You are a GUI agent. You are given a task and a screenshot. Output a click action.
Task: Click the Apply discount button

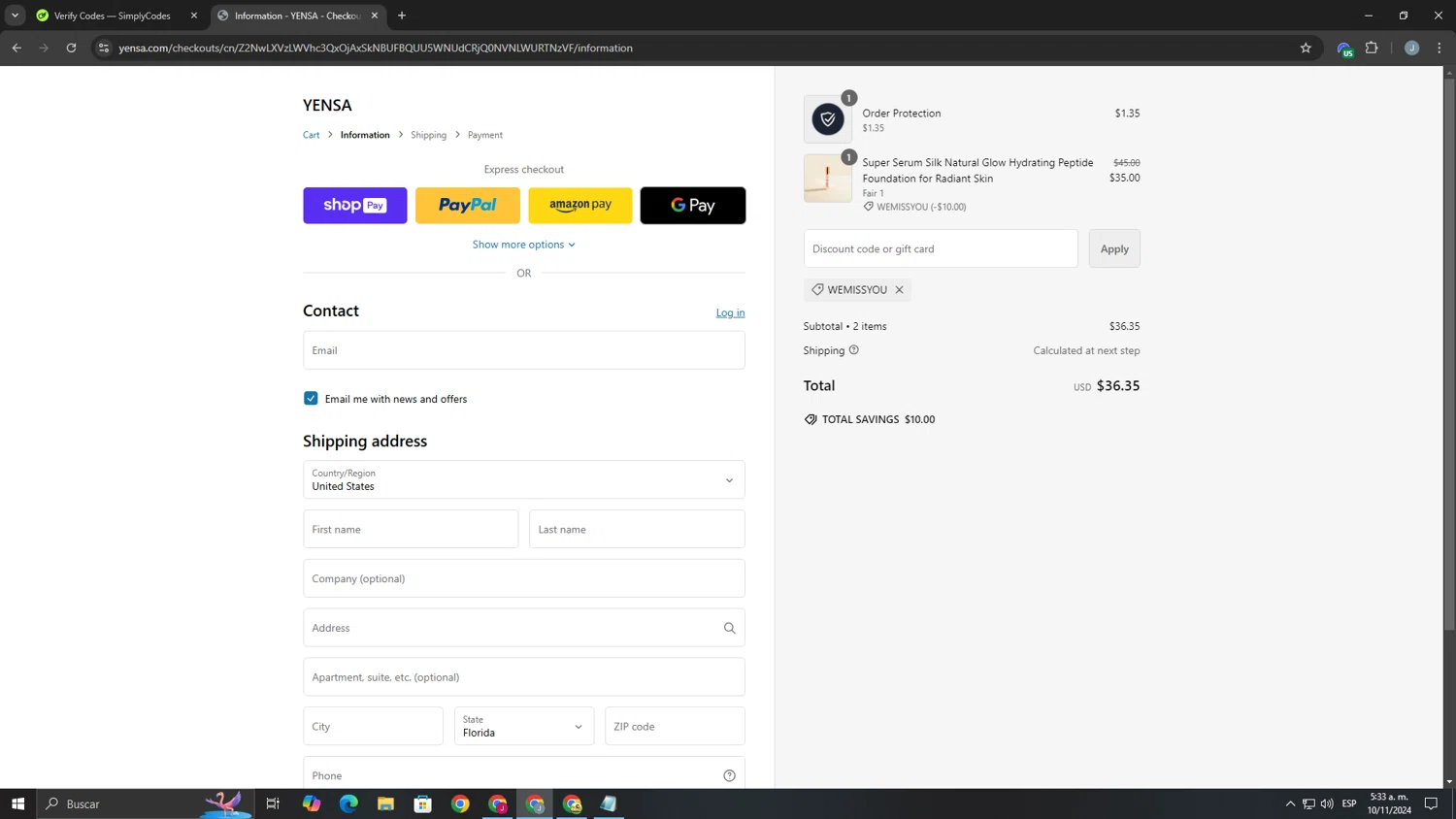coord(1114,248)
